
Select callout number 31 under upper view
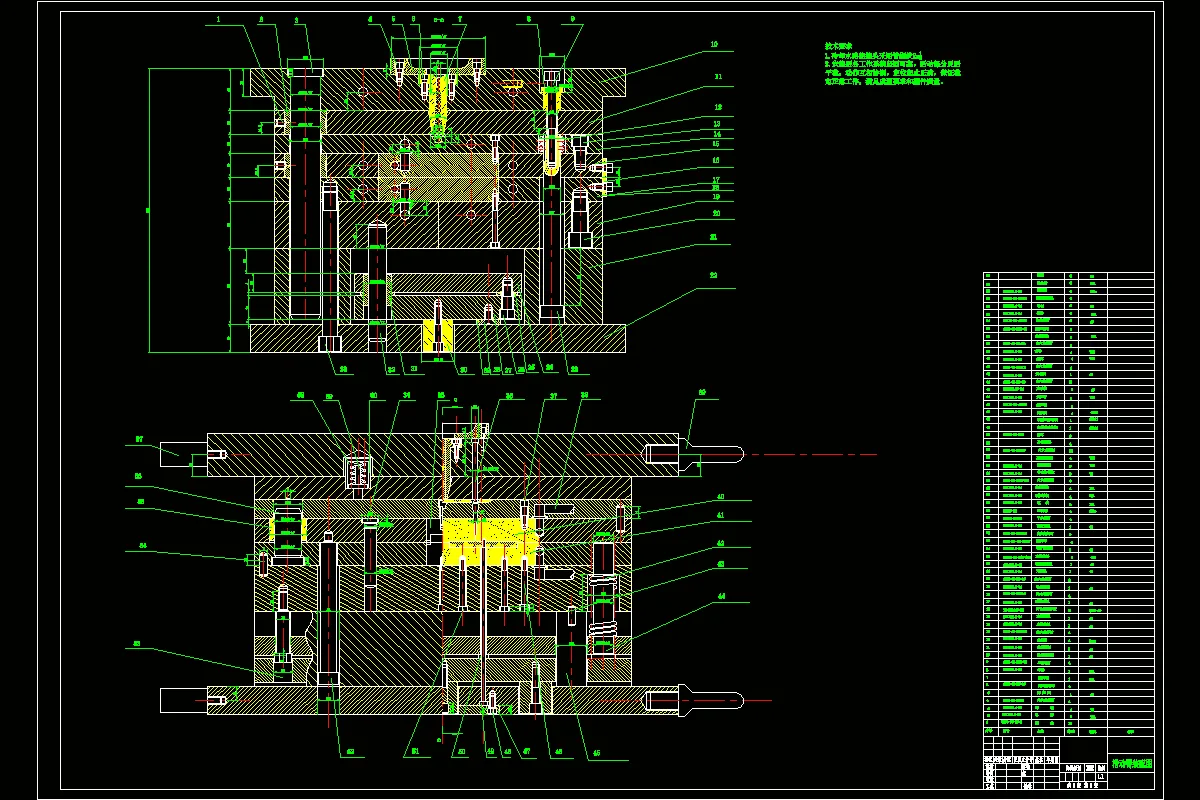point(414,369)
